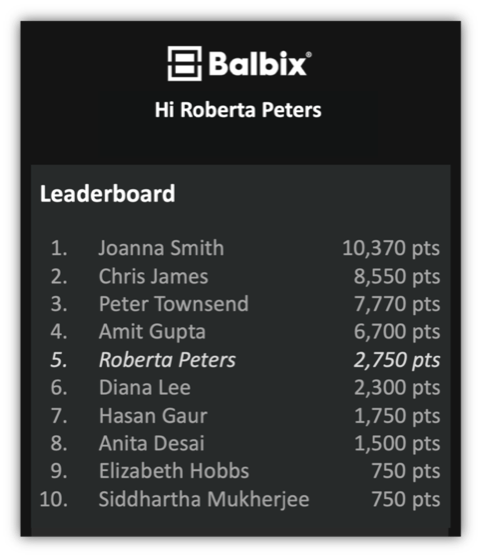Select Joanna Smith in the leaderboard
This screenshot has height=556, width=480.
(x=161, y=248)
